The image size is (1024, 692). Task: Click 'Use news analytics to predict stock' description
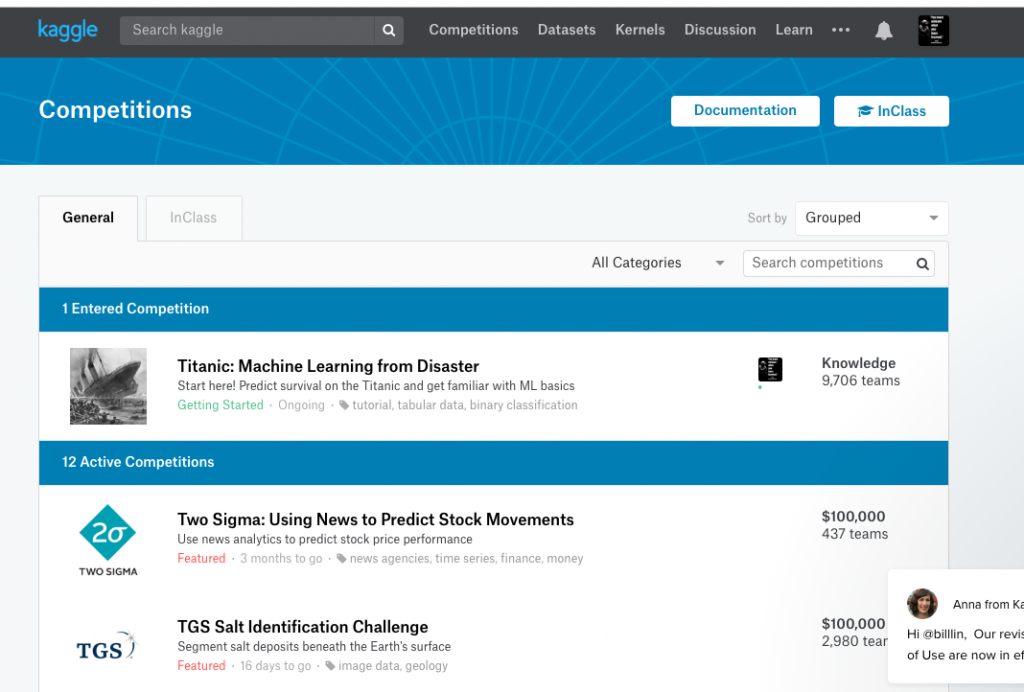[x=325, y=539]
